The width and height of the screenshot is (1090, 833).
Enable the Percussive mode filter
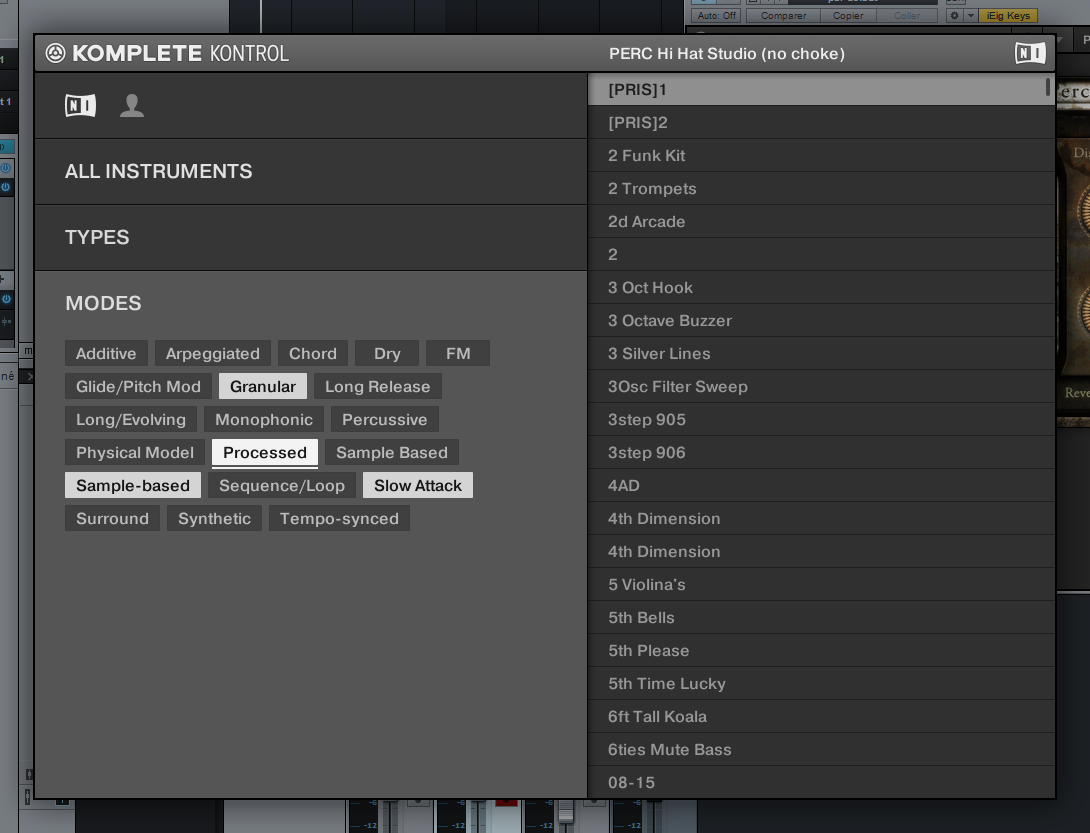click(384, 419)
